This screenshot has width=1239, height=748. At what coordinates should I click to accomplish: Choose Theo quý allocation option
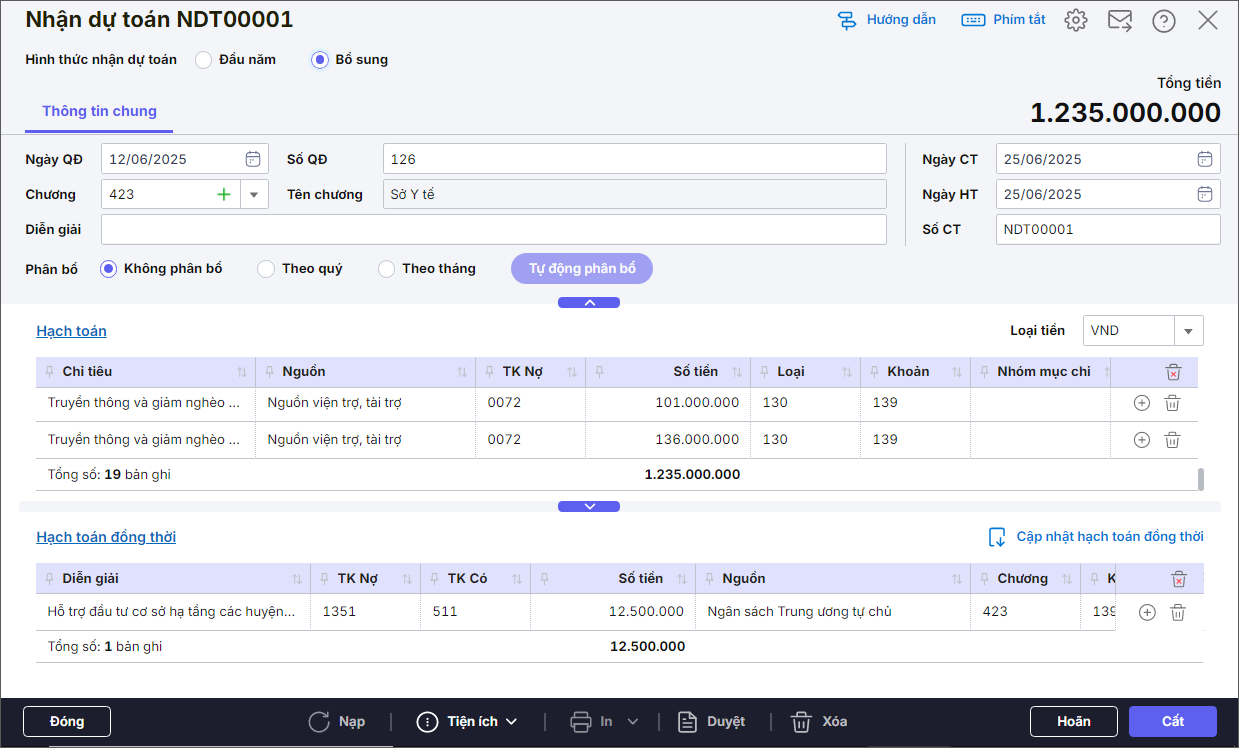(266, 269)
